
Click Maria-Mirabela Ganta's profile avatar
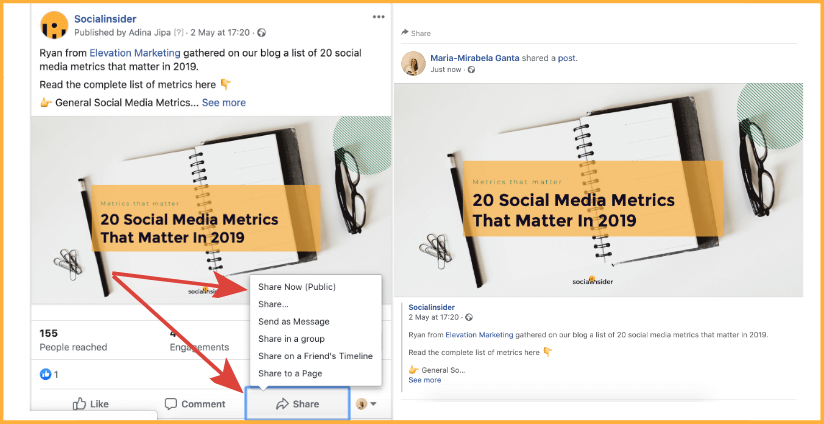click(413, 64)
